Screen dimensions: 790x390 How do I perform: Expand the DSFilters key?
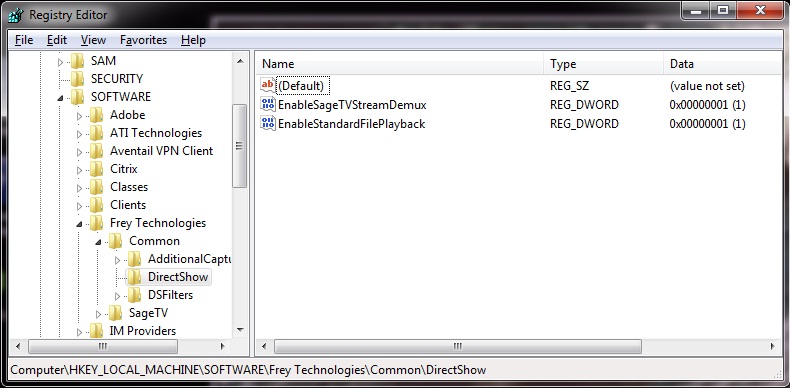[x=117, y=296]
